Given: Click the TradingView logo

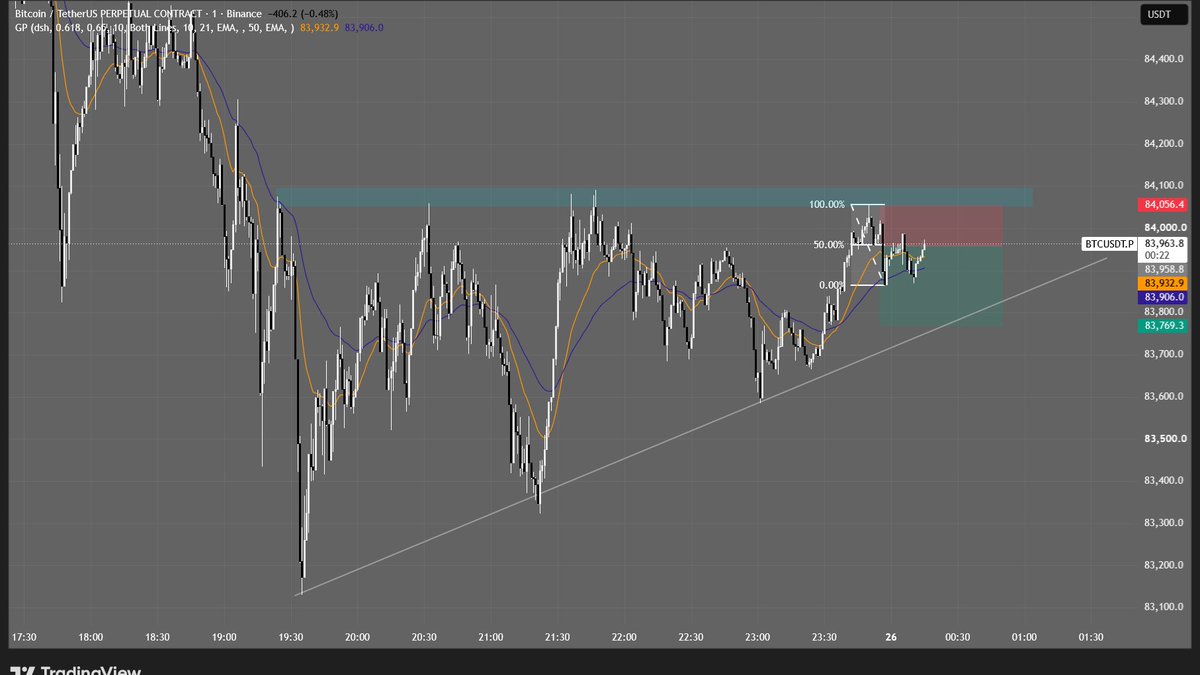Looking at the screenshot, I should (x=75, y=671).
